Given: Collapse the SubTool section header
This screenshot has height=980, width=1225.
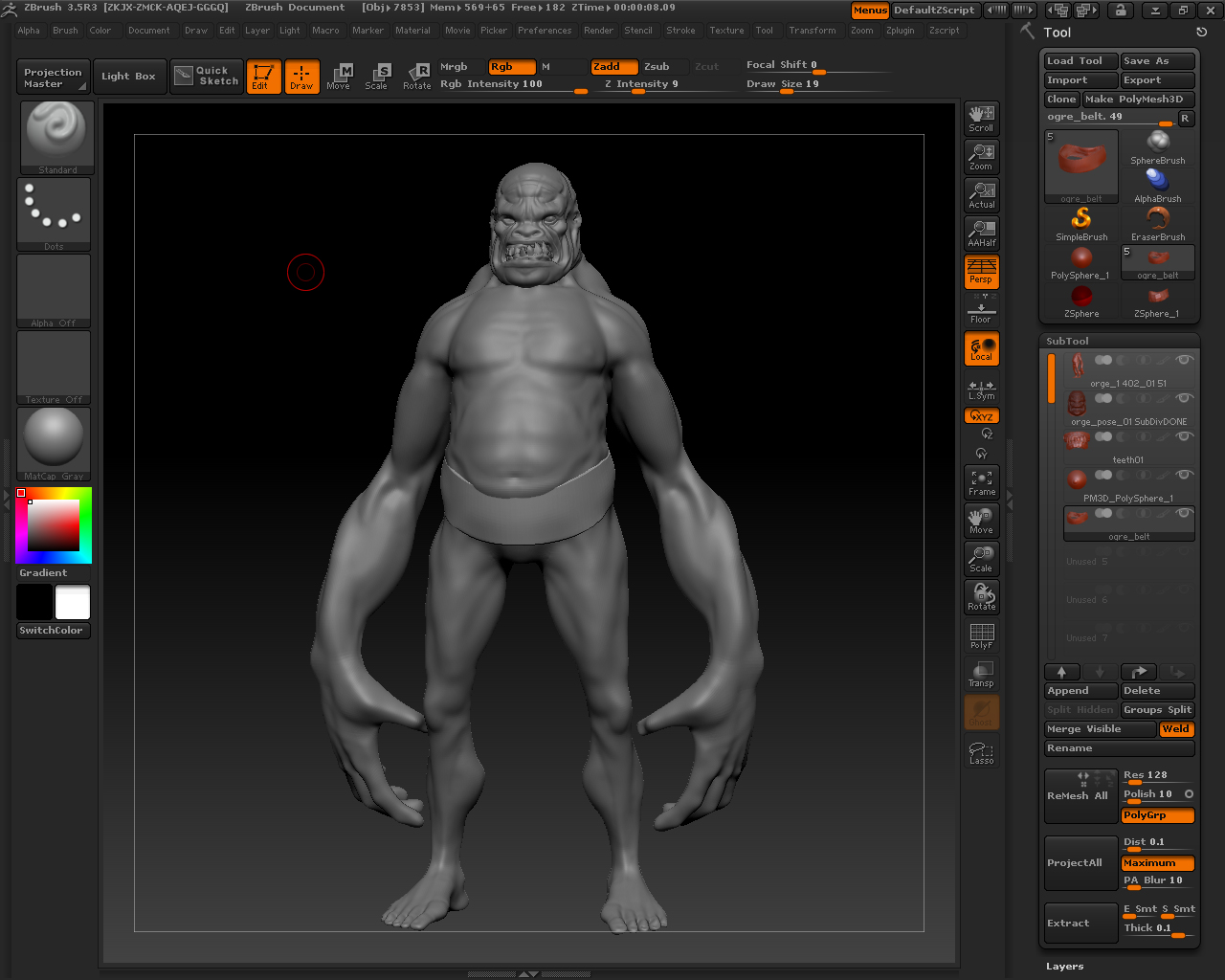Looking at the screenshot, I should pyautogui.click(x=1067, y=341).
